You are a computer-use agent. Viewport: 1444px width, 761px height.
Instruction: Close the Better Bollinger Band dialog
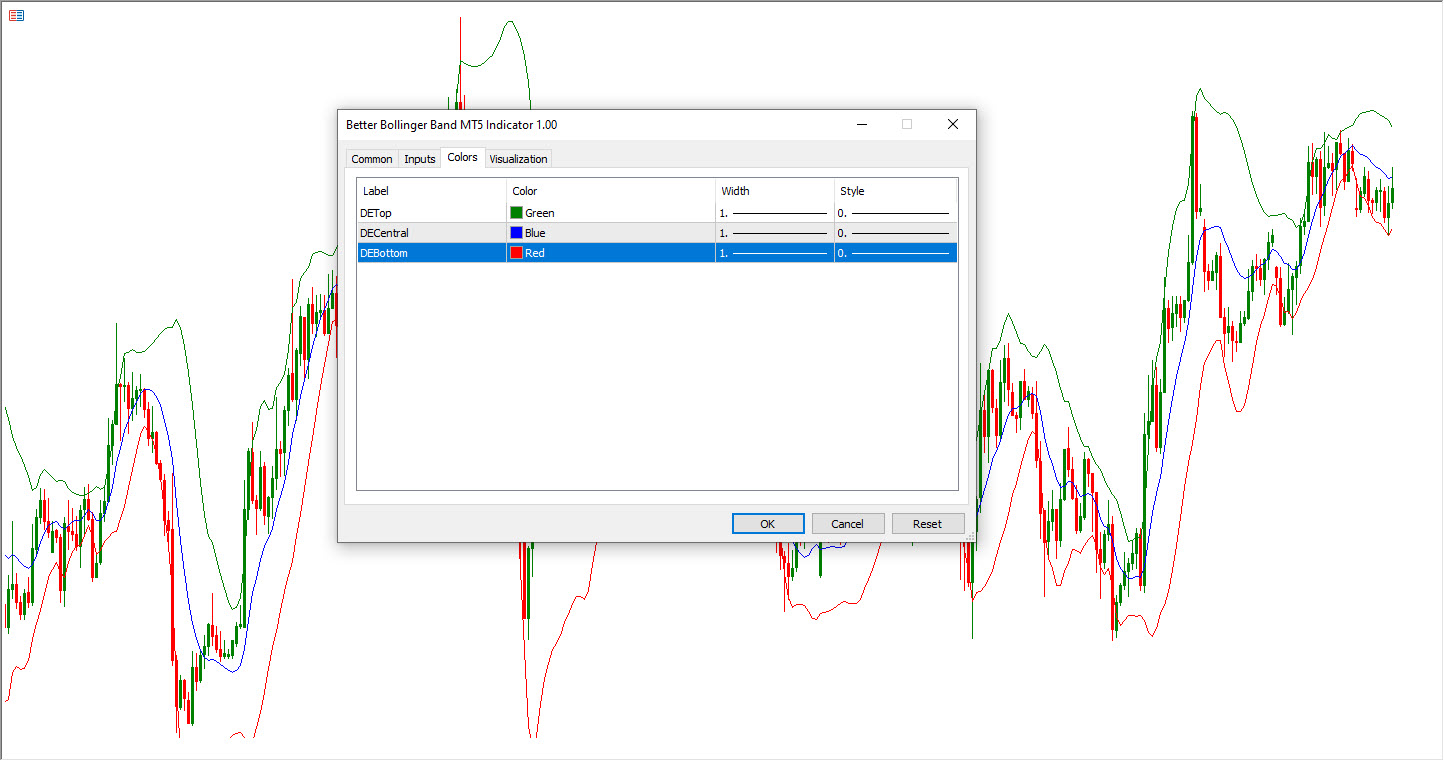click(952, 125)
